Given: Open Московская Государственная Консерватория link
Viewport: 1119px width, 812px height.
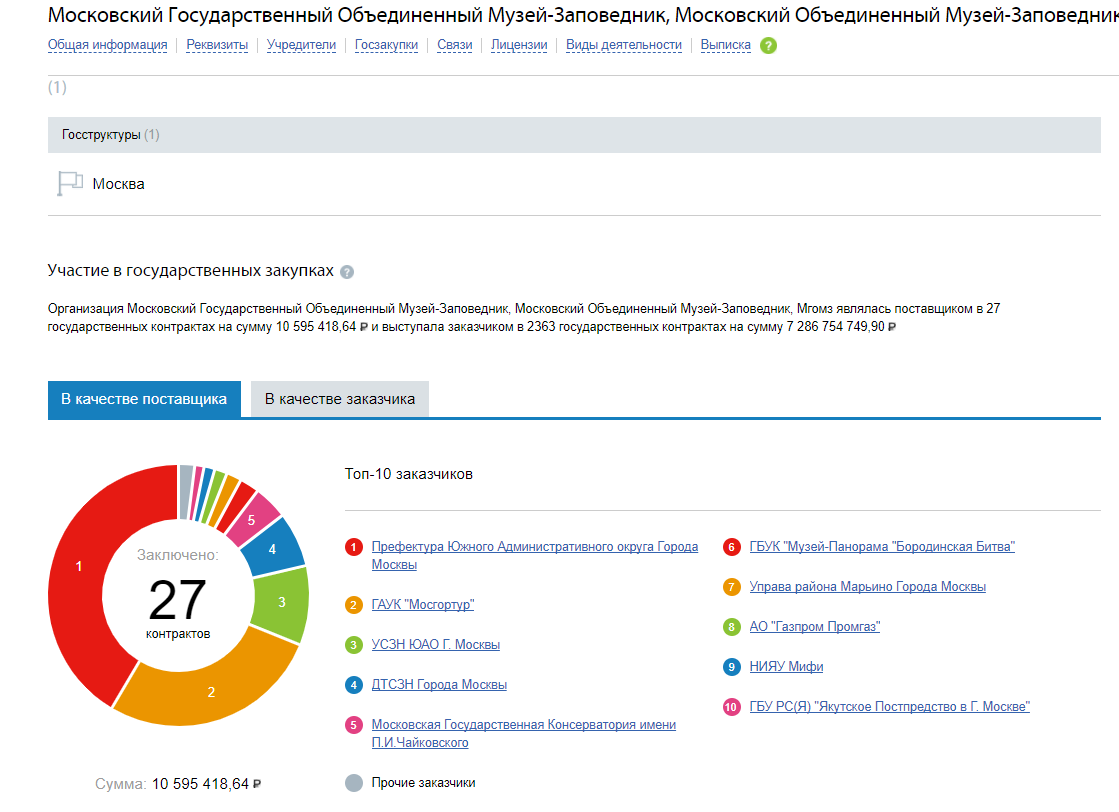Looking at the screenshot, I should (x=524, y=734).
